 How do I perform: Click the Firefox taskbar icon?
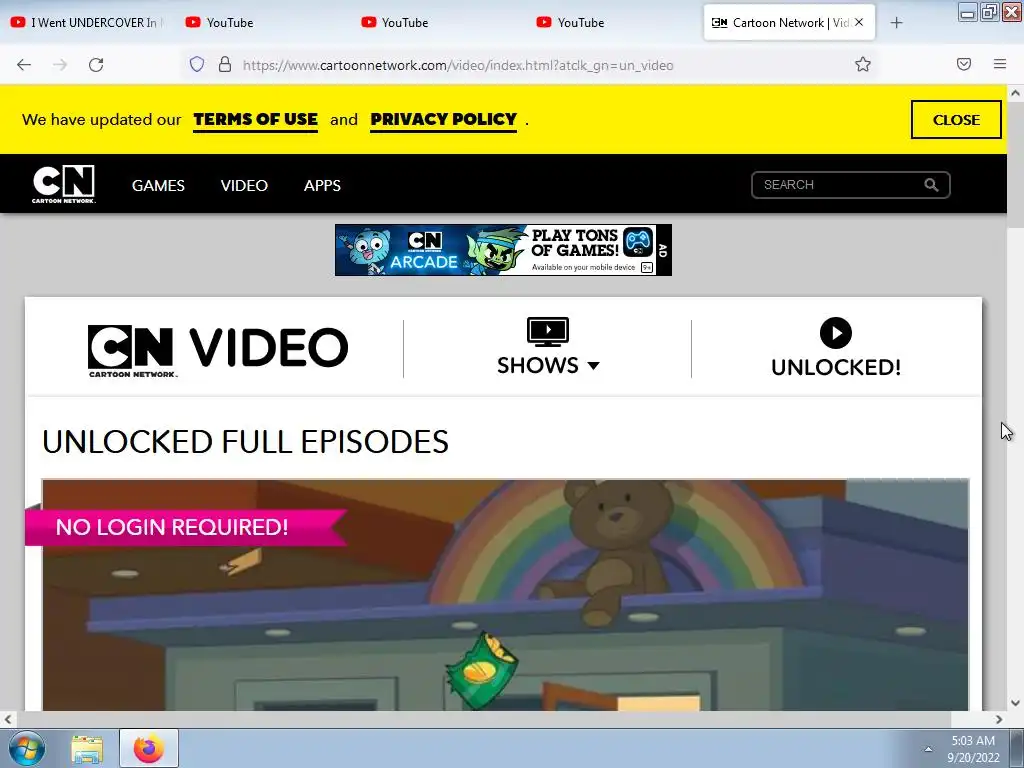click(x=149, y=748)
